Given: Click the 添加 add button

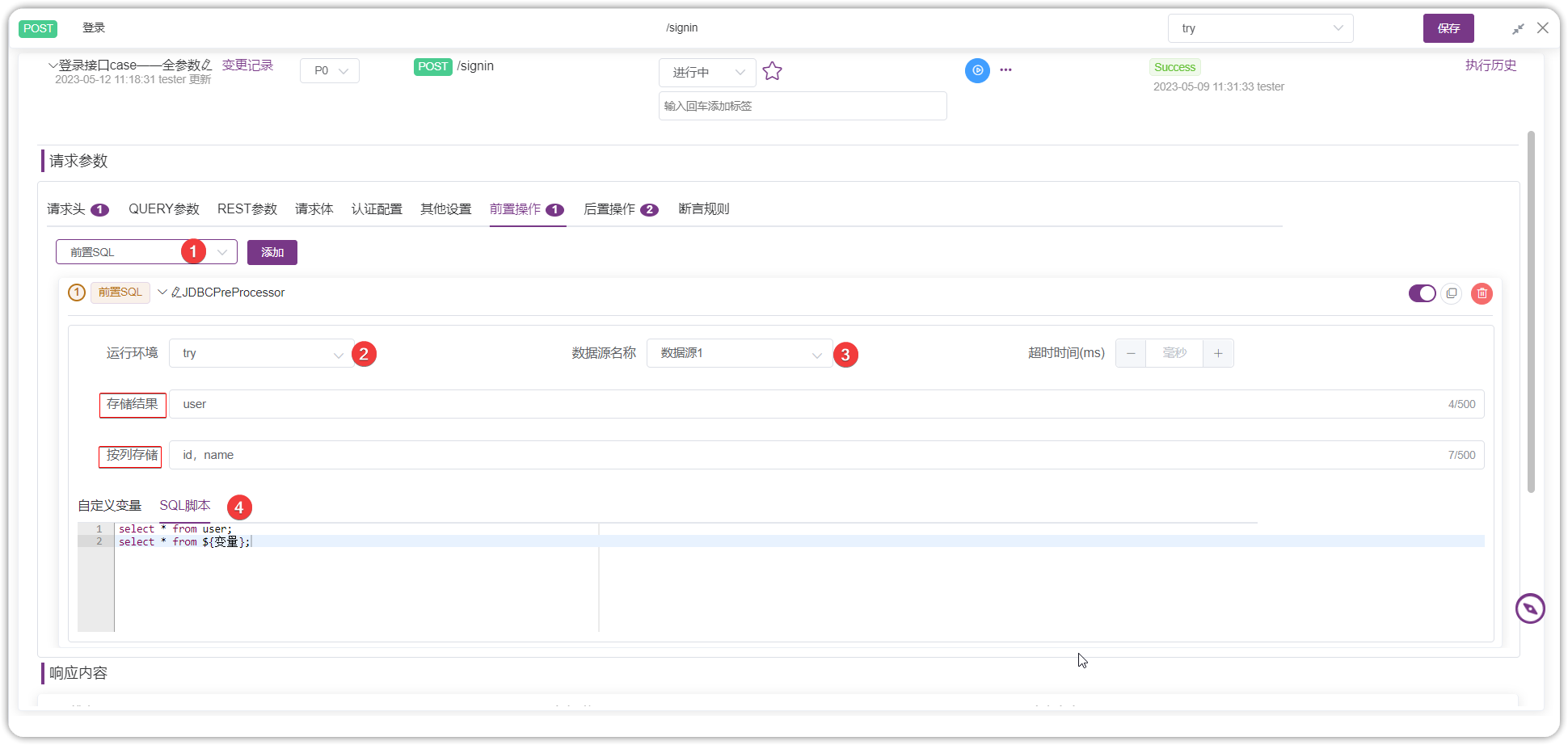Looking at the screenshot, I should point(272,252).
